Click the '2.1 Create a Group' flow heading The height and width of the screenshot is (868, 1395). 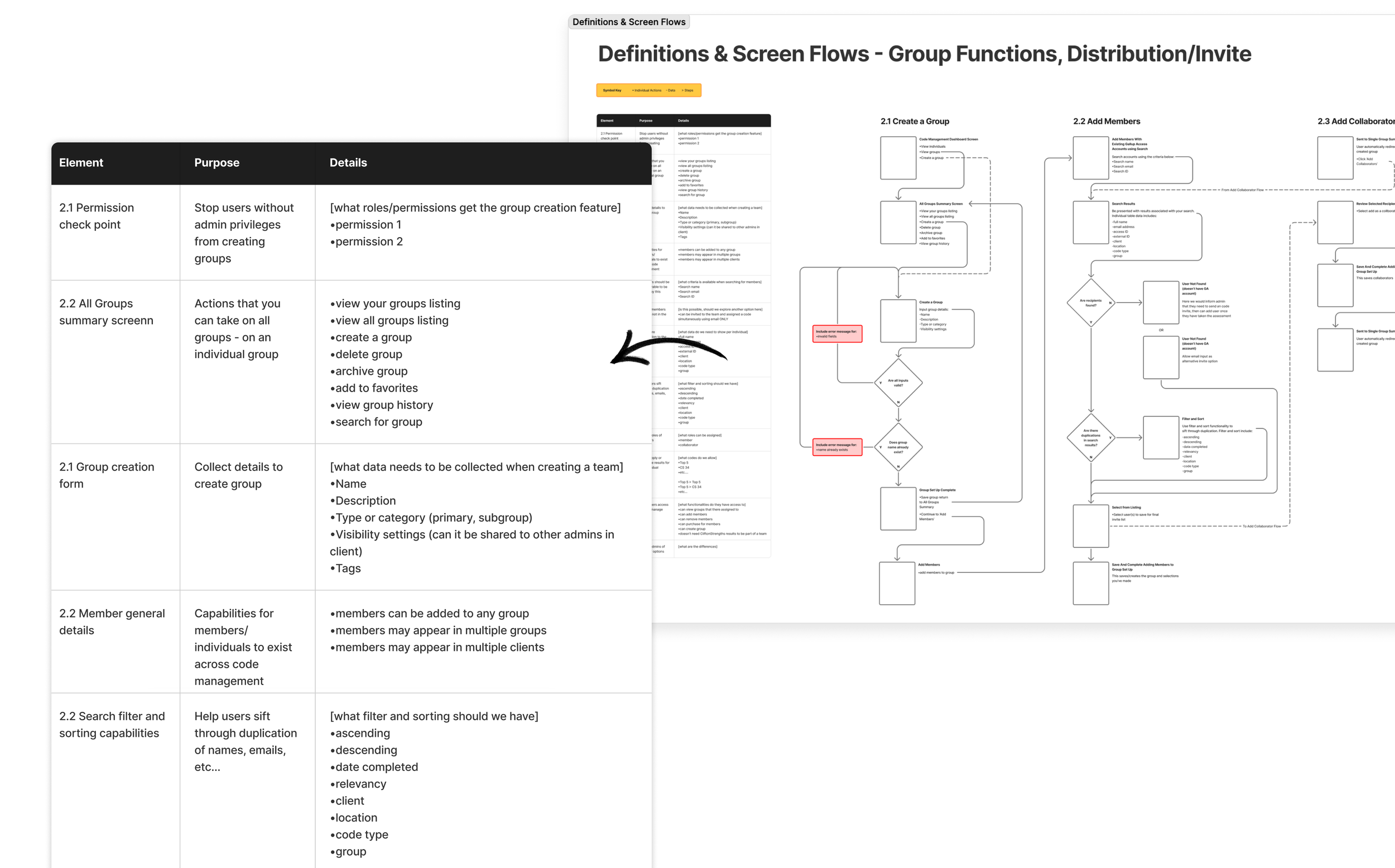coord(915,121)
